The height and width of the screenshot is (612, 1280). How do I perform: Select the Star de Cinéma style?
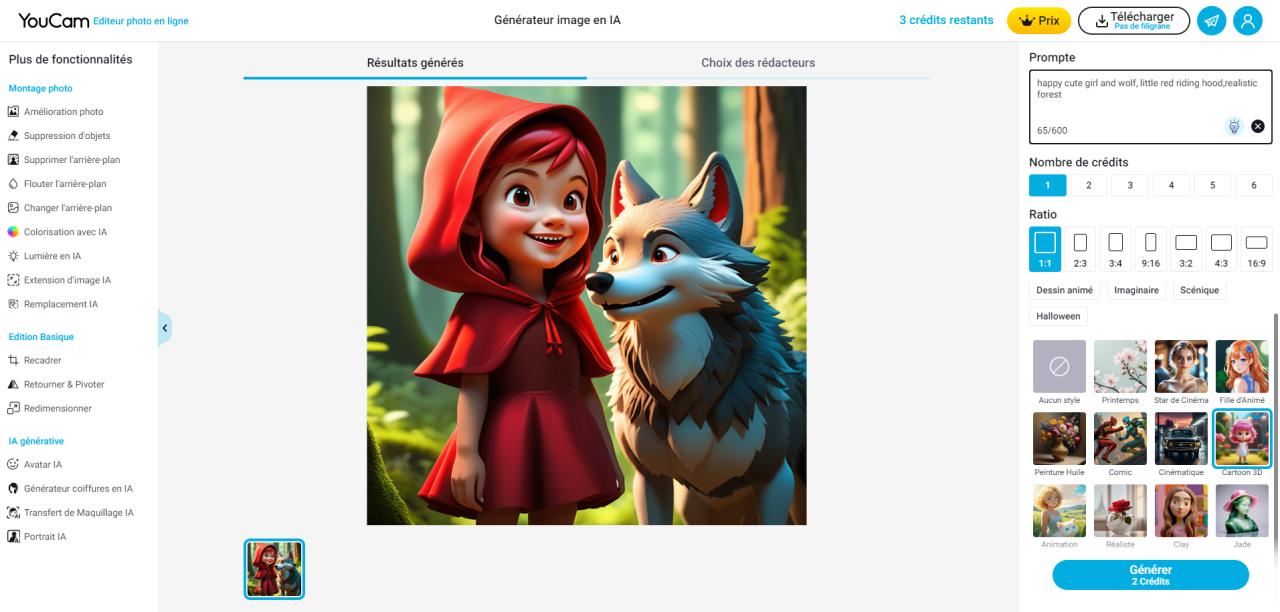click(1181, 366)
